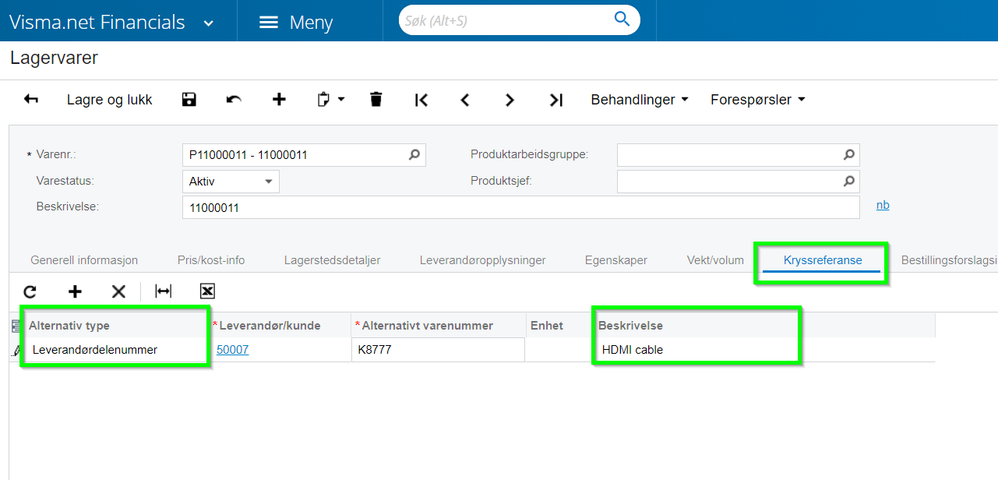Switch to the Lagerstedsdetaljer tab
The width and height of the screenshot is (998, 480).
332,260
